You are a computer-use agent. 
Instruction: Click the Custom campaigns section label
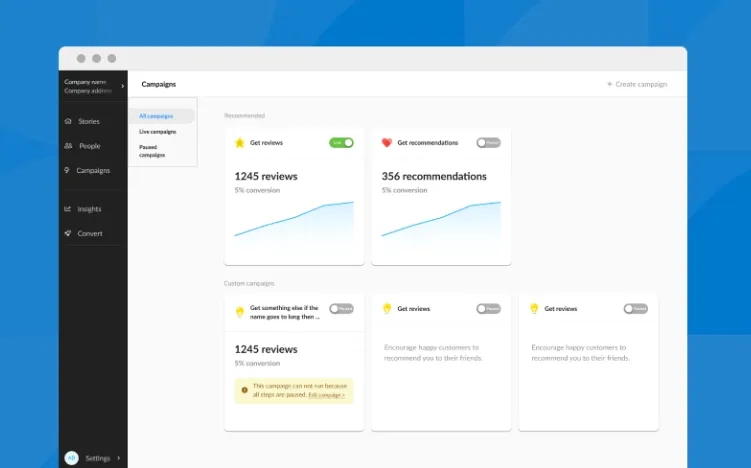249,283
